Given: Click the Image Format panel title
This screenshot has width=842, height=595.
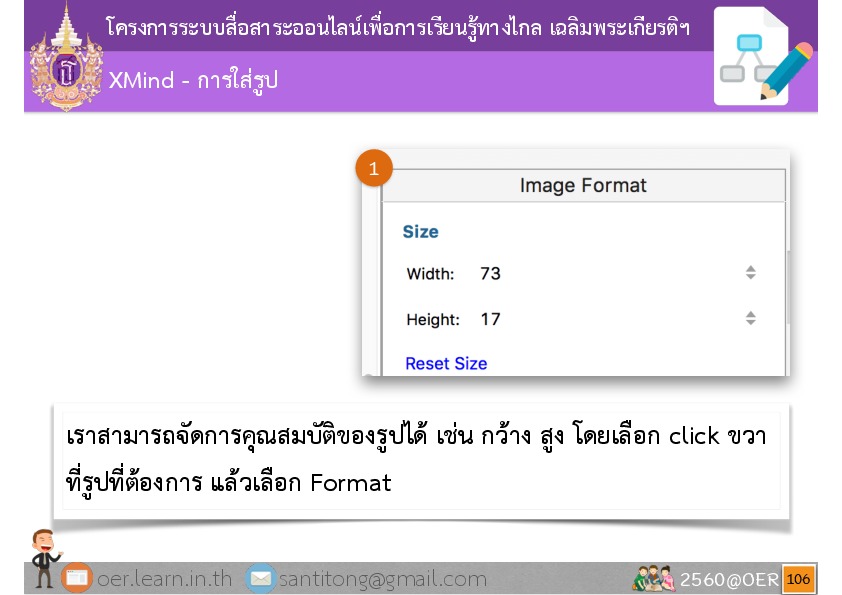Looking at the screenshot, I should coord(583,186).
